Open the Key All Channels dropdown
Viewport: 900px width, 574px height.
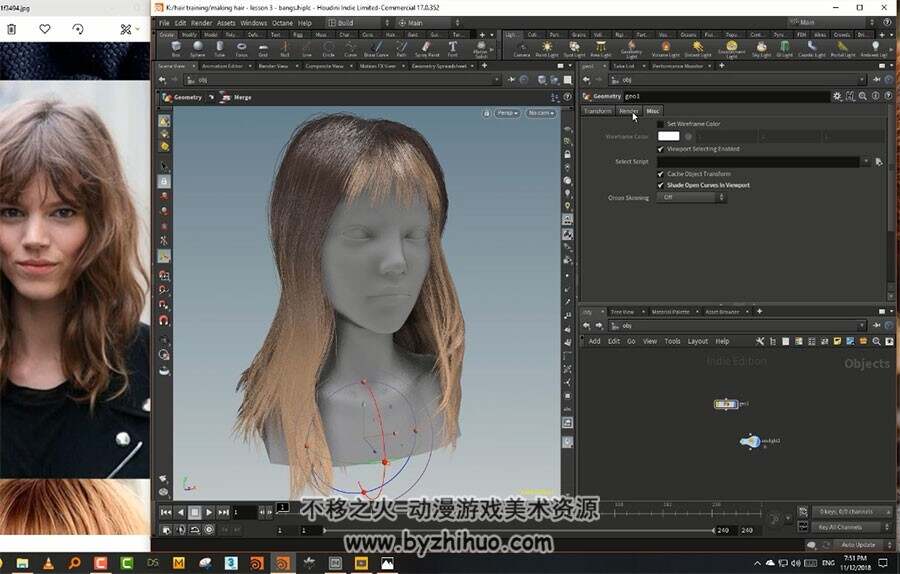point(854,527)
